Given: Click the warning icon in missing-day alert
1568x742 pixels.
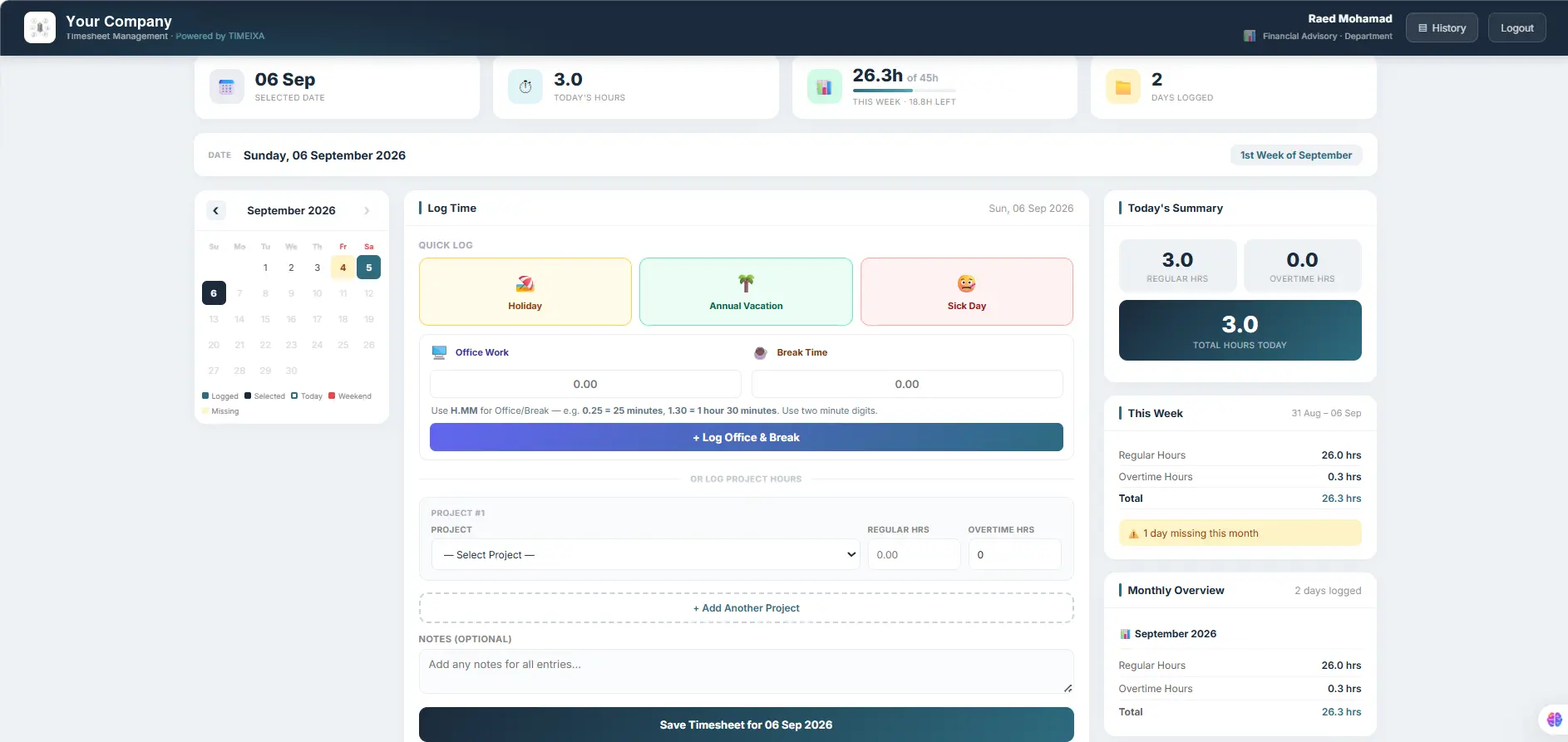Looking at the screenshot, I should (1133, 533).
